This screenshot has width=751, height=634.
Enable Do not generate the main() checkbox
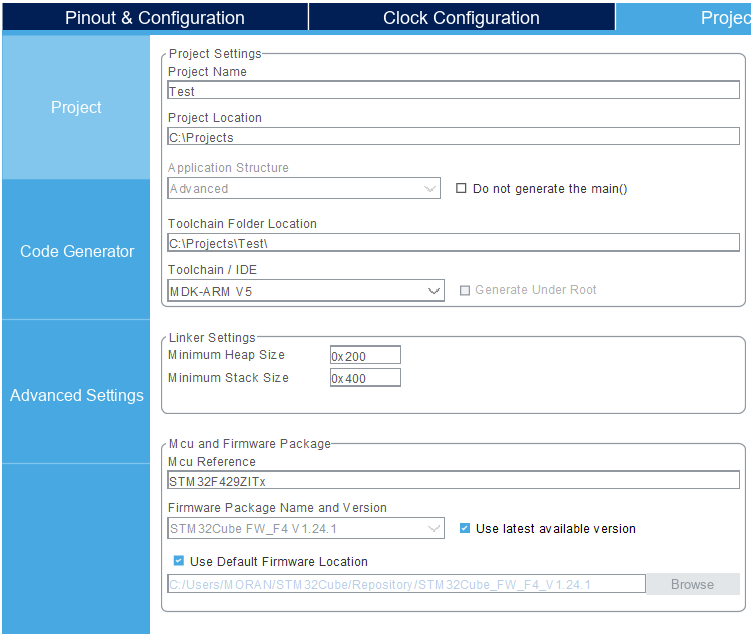click(462, 188)
